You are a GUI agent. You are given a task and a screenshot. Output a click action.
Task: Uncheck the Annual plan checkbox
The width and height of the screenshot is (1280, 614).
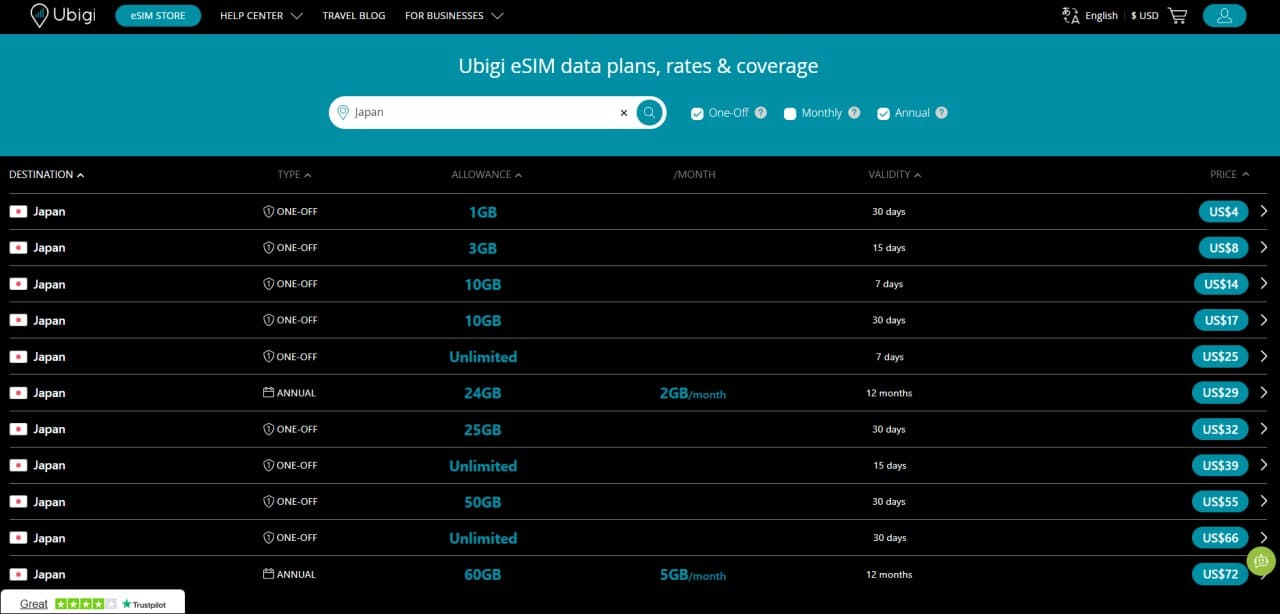pyautogui.click(x=883, y=114)
